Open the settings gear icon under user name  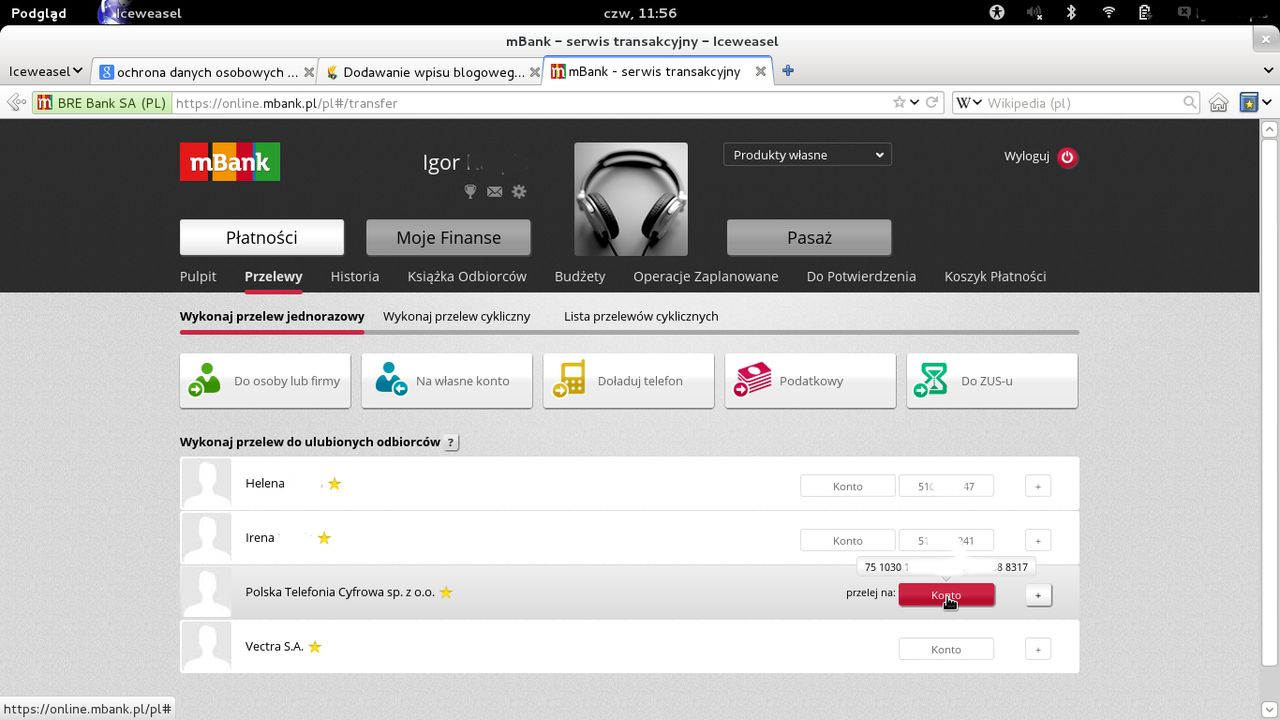(x=518, y=191)
